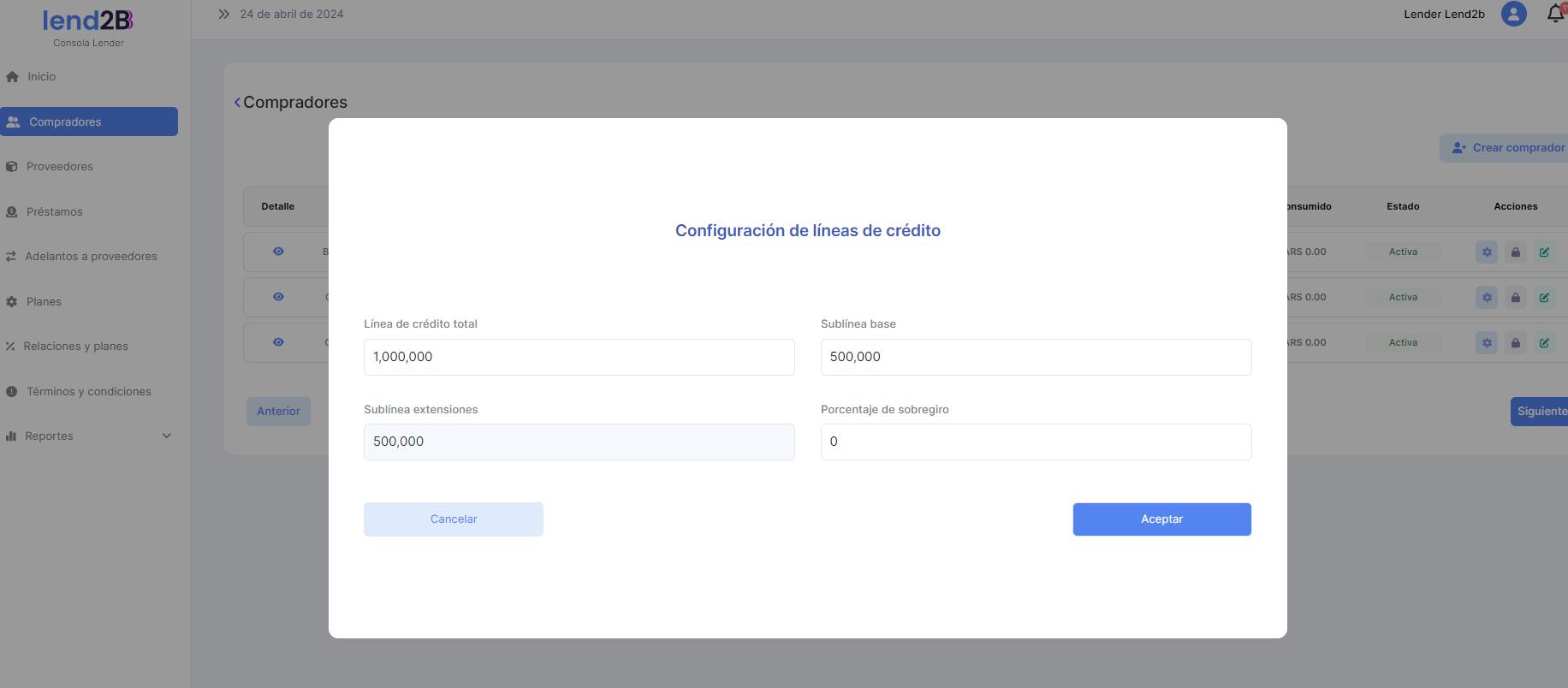Open Proveedores in the sidebar
This screenshot has height=688, width=1568.
(59, 167)
